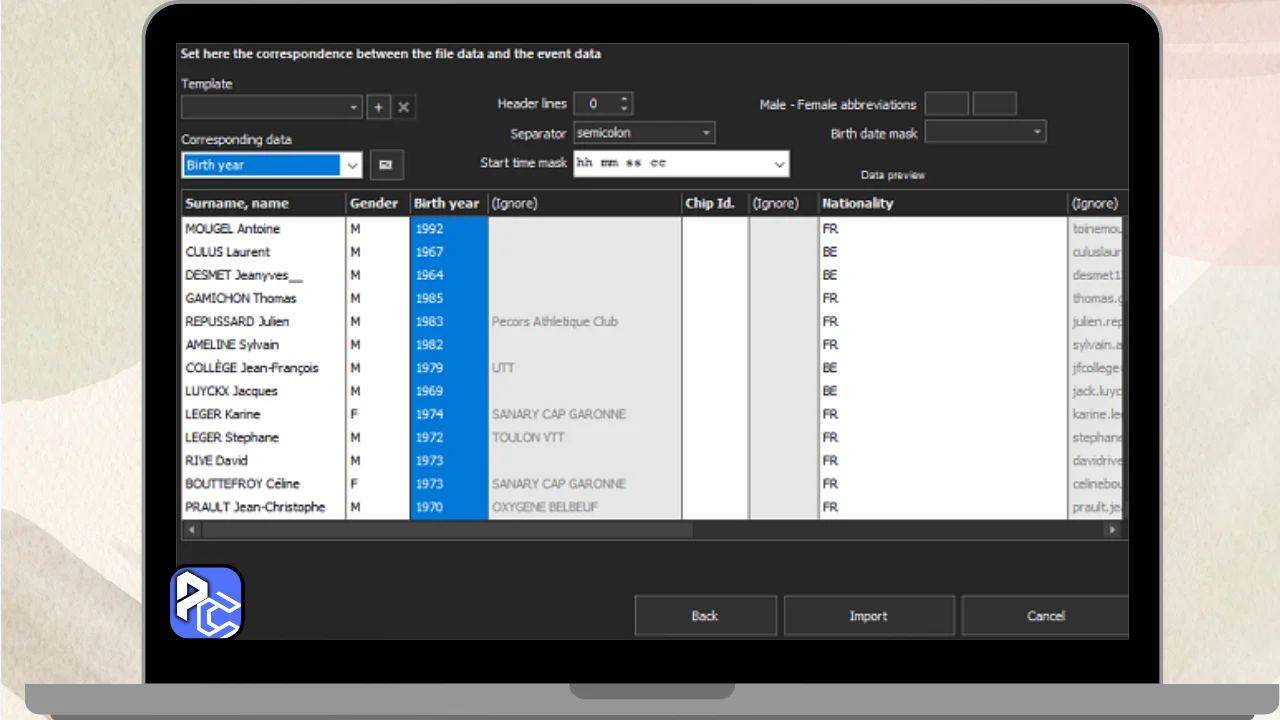Select the MOUGEL Antoine name cell
Viewport: 1280px width, 720px height.
point(262,229)
